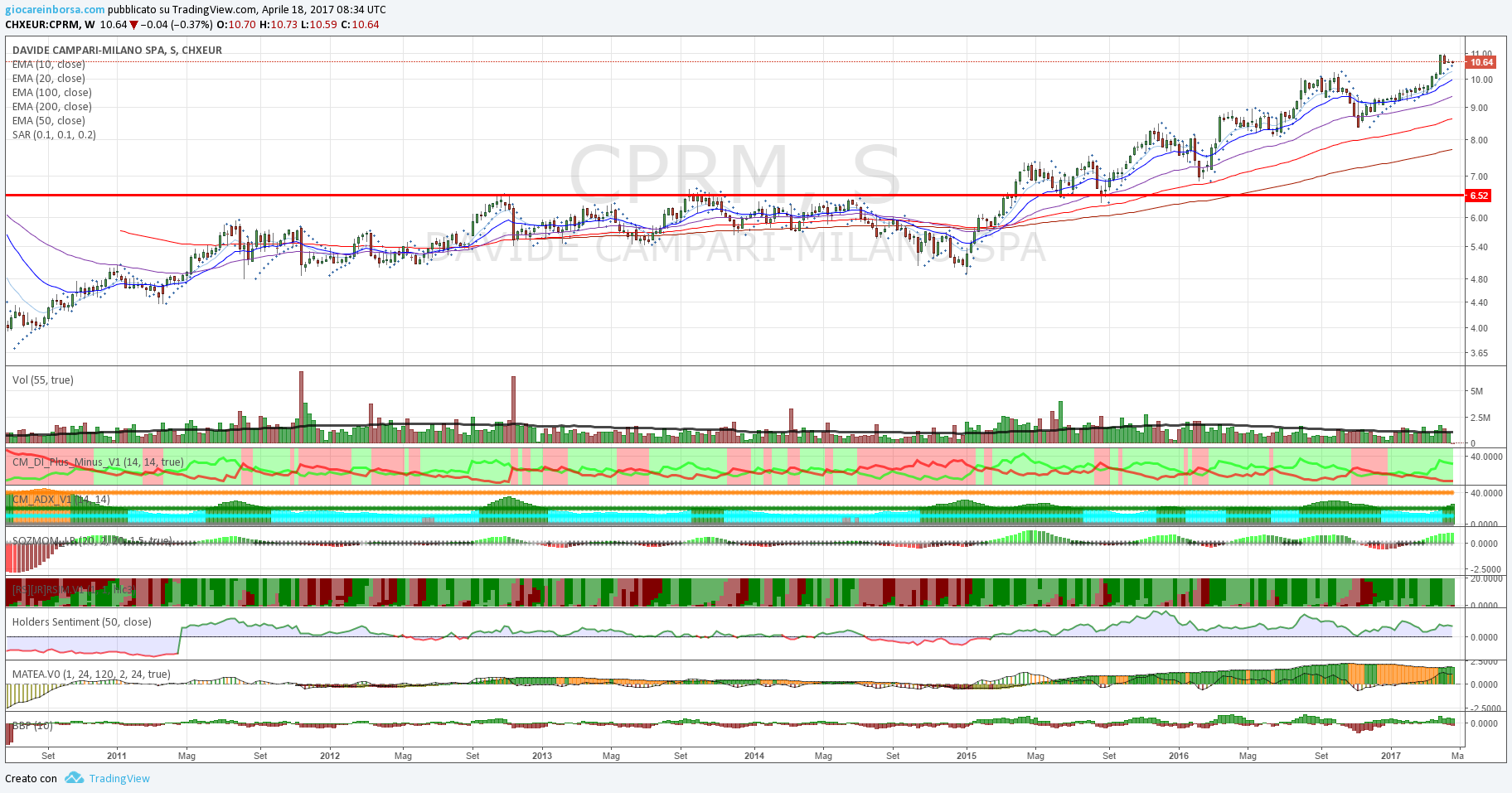Screen dimensions: 1512x793
Task: Click the BBP (10) indicator label
Action: pyautogui.click(x=32, y=726)
